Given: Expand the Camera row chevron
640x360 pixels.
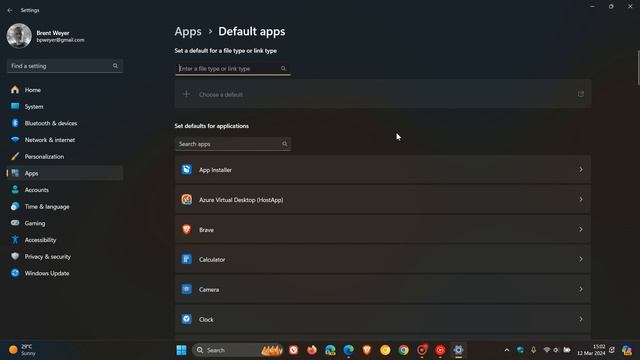Looking at the screenshot, I should (580, 289).
